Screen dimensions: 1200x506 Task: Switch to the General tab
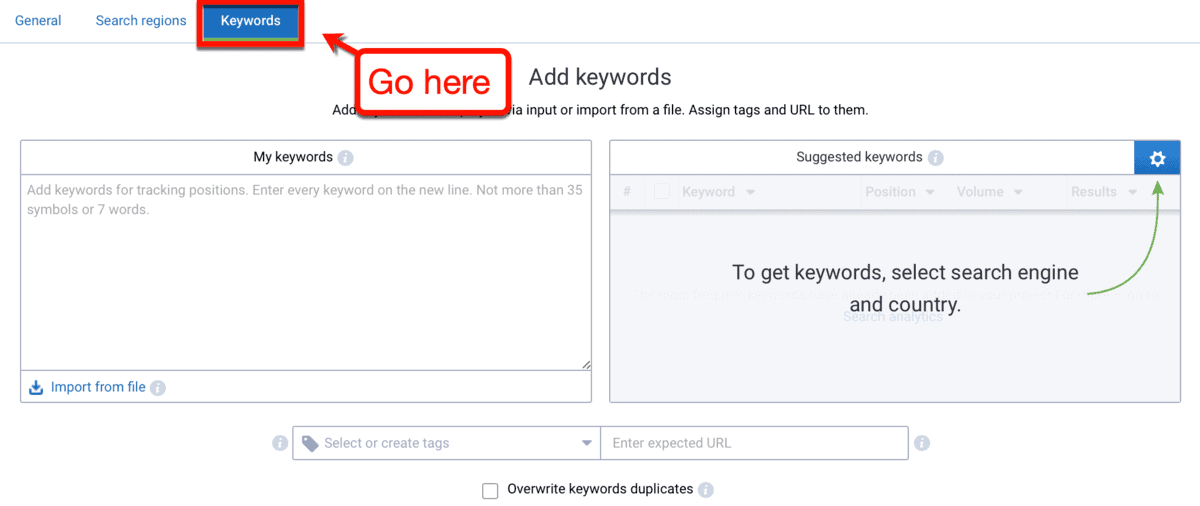click(38, 21)
